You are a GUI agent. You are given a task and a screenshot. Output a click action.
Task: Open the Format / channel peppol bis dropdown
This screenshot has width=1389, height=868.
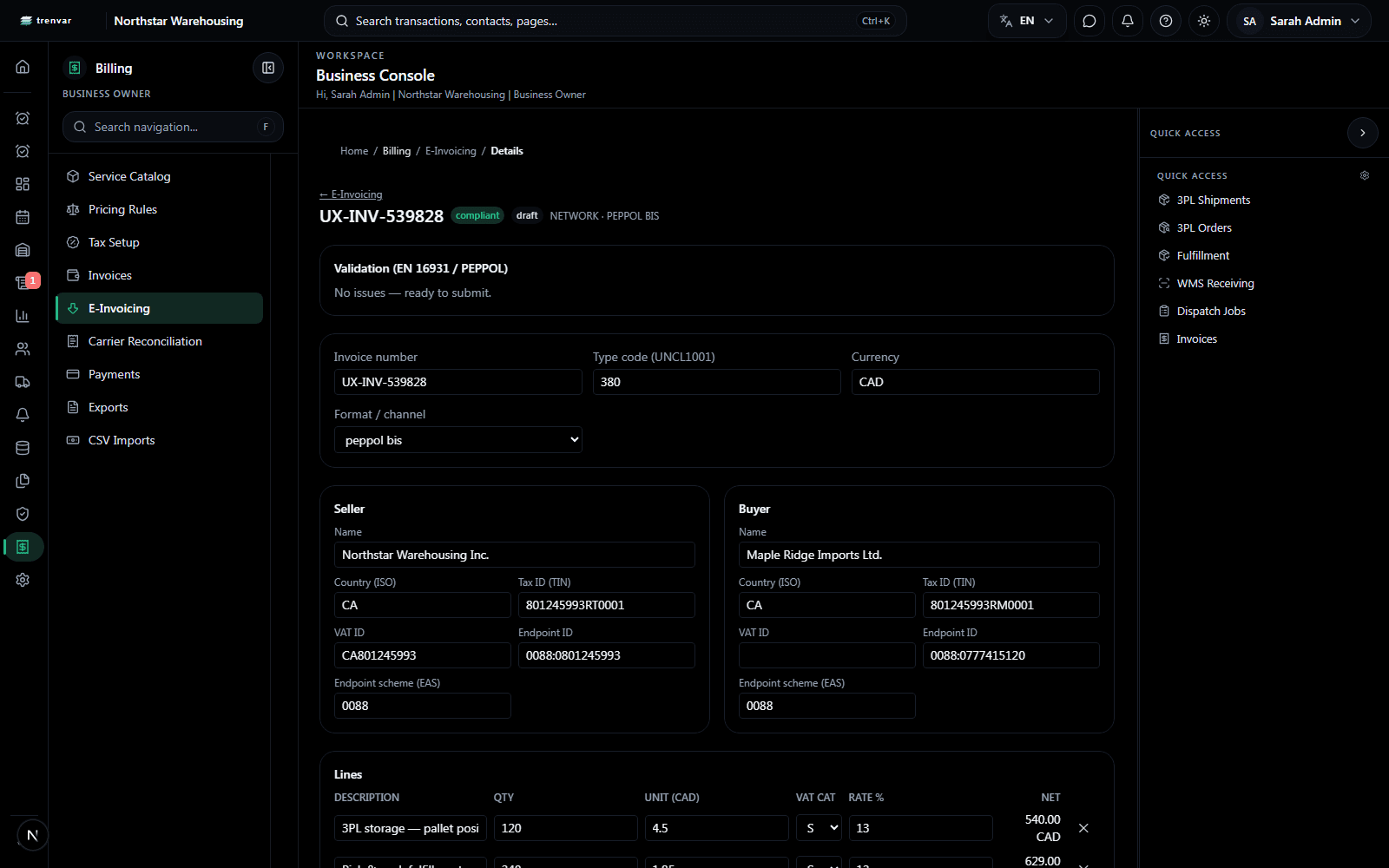(x=458, y=440)
